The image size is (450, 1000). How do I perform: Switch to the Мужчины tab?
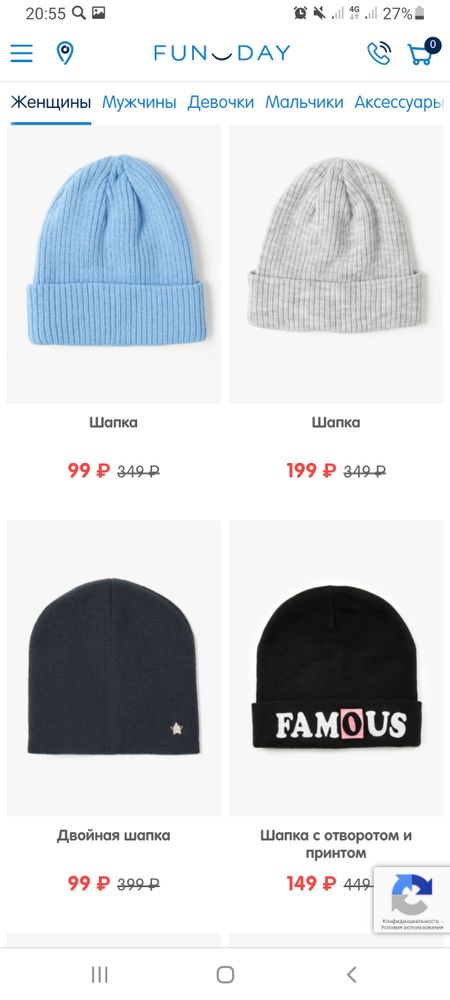click(x=139, y=102)
